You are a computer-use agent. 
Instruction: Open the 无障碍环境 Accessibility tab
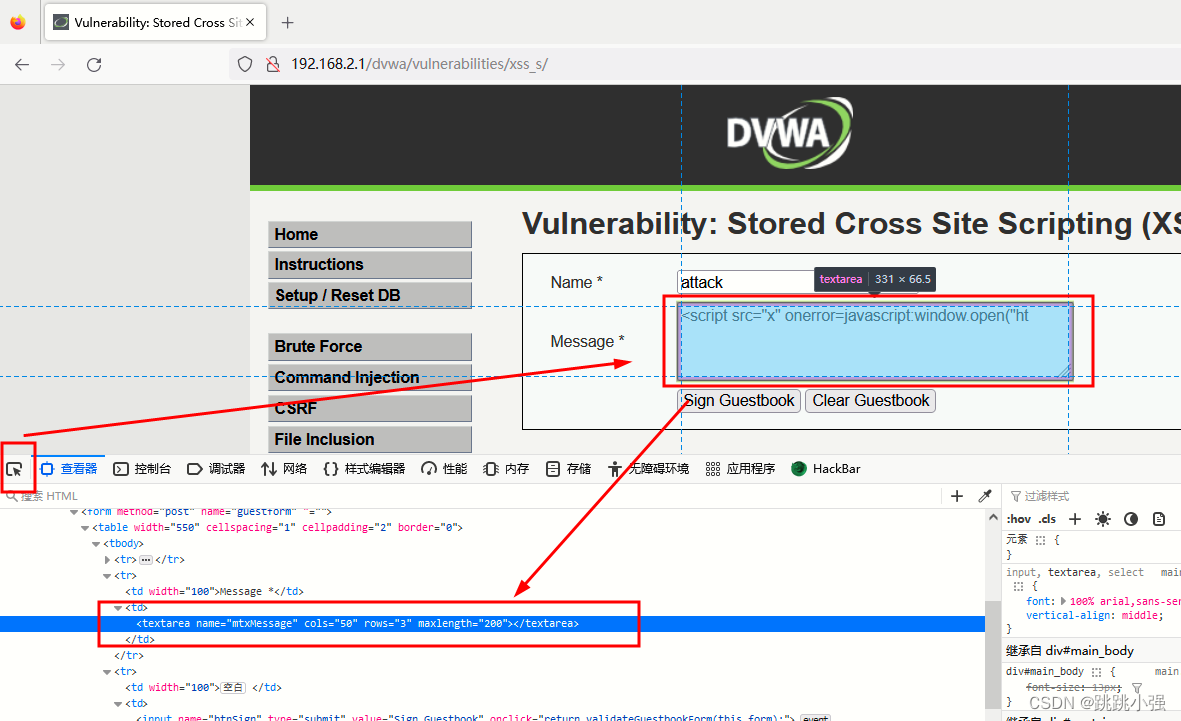pyautogui.click(x=648, y=469)
